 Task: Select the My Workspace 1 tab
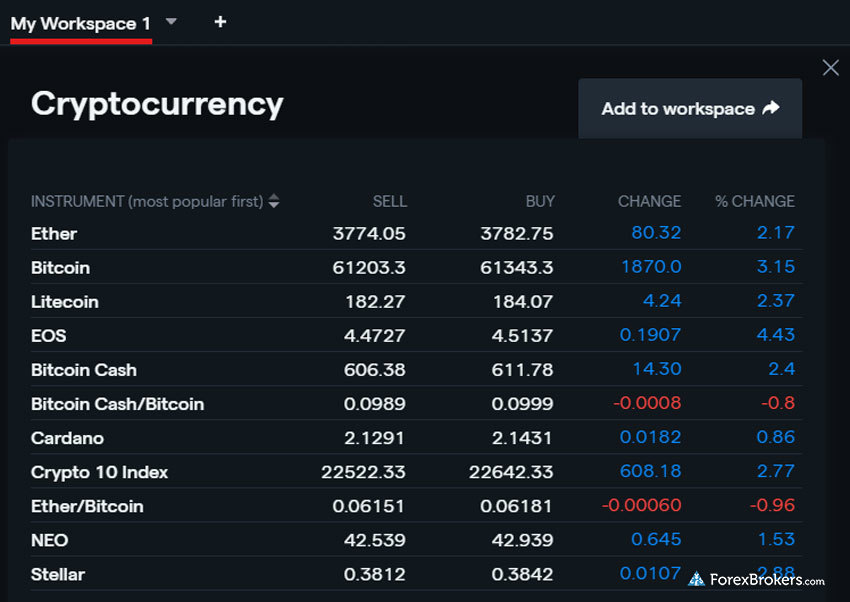81,23
